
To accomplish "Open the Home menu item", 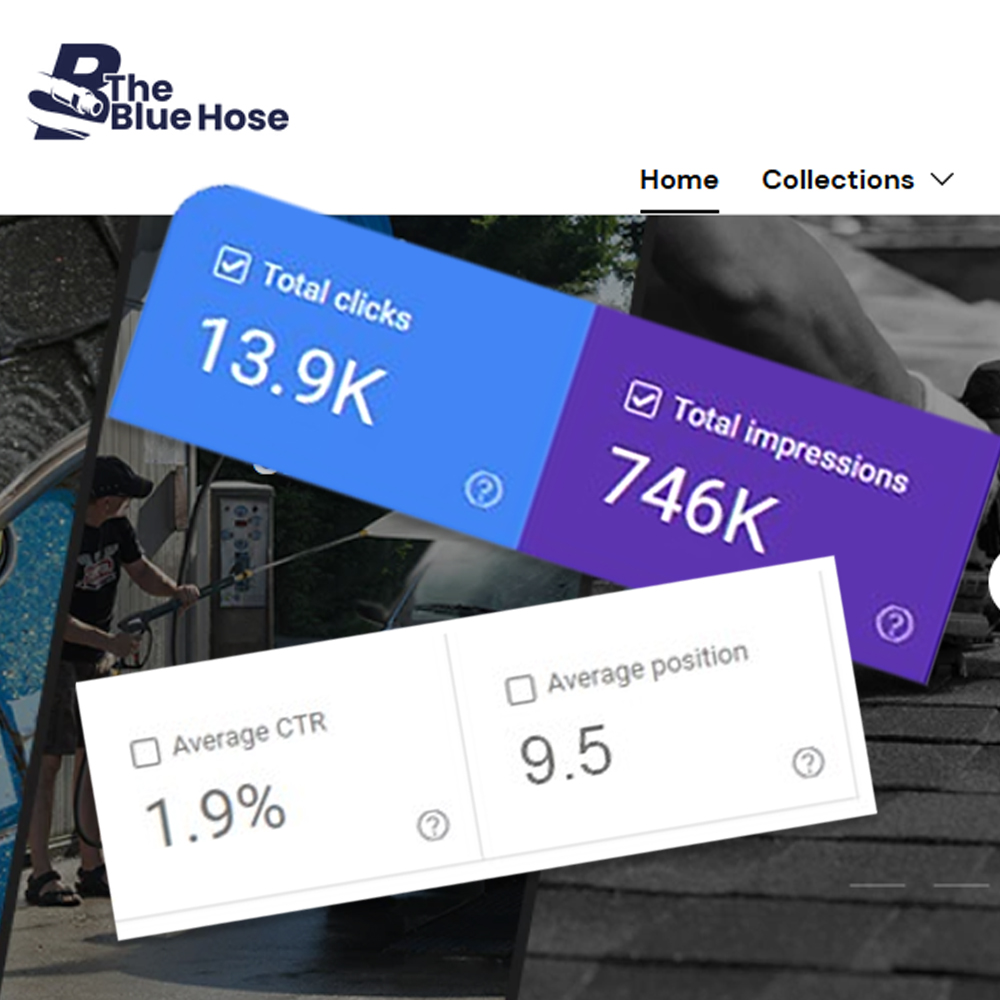I will click(679, 180).
